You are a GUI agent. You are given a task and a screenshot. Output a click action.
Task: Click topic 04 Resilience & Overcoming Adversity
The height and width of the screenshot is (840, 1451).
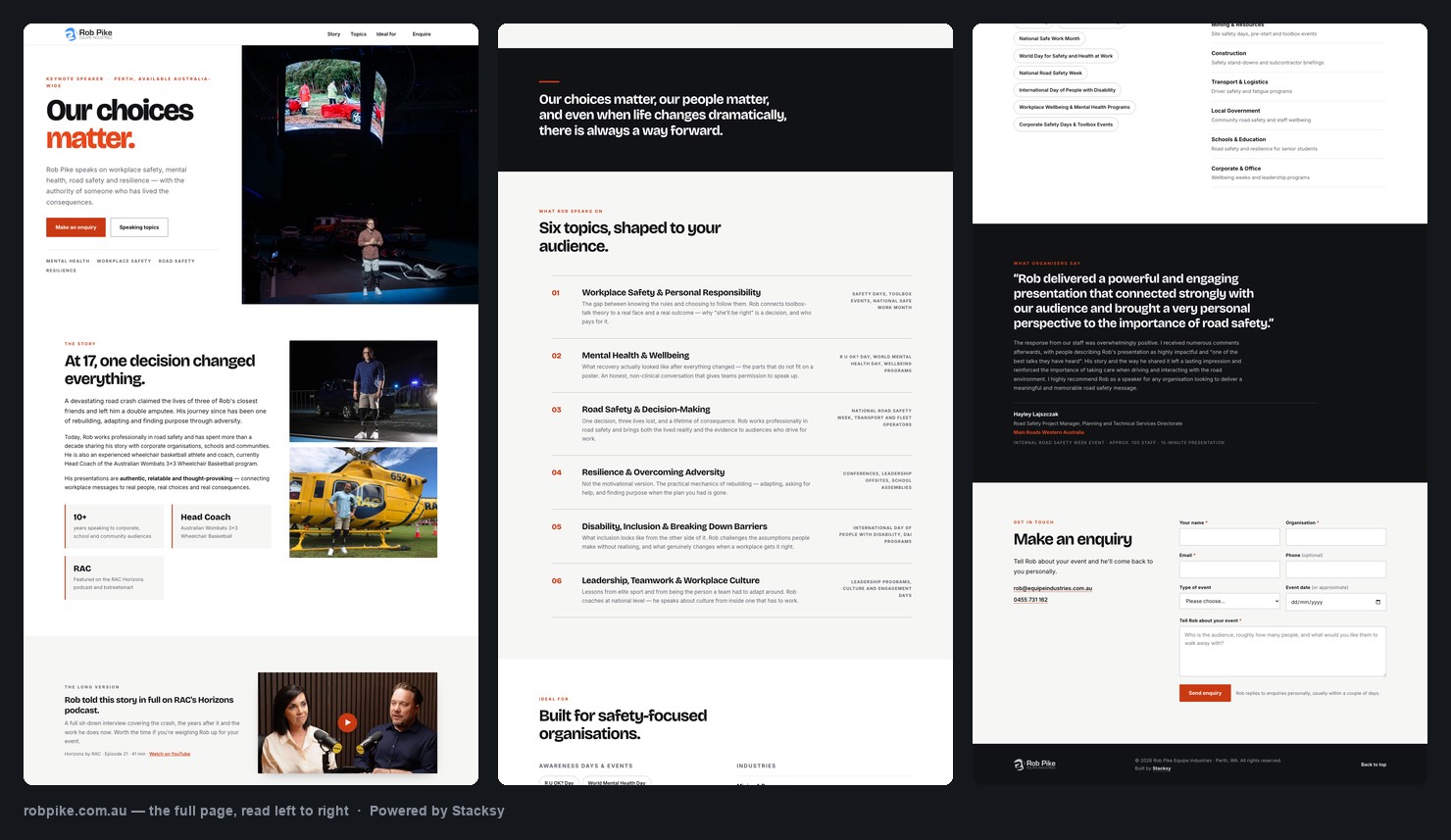(731, 482)
